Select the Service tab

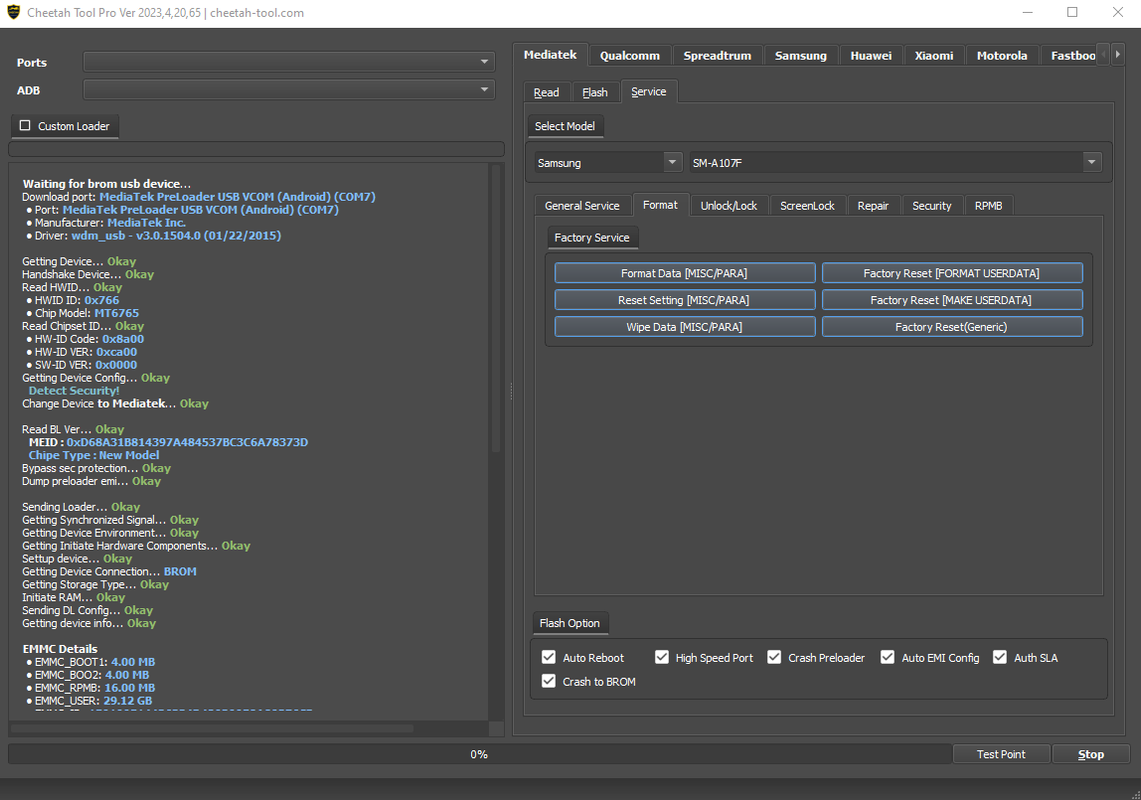click(x=648, y=92)
